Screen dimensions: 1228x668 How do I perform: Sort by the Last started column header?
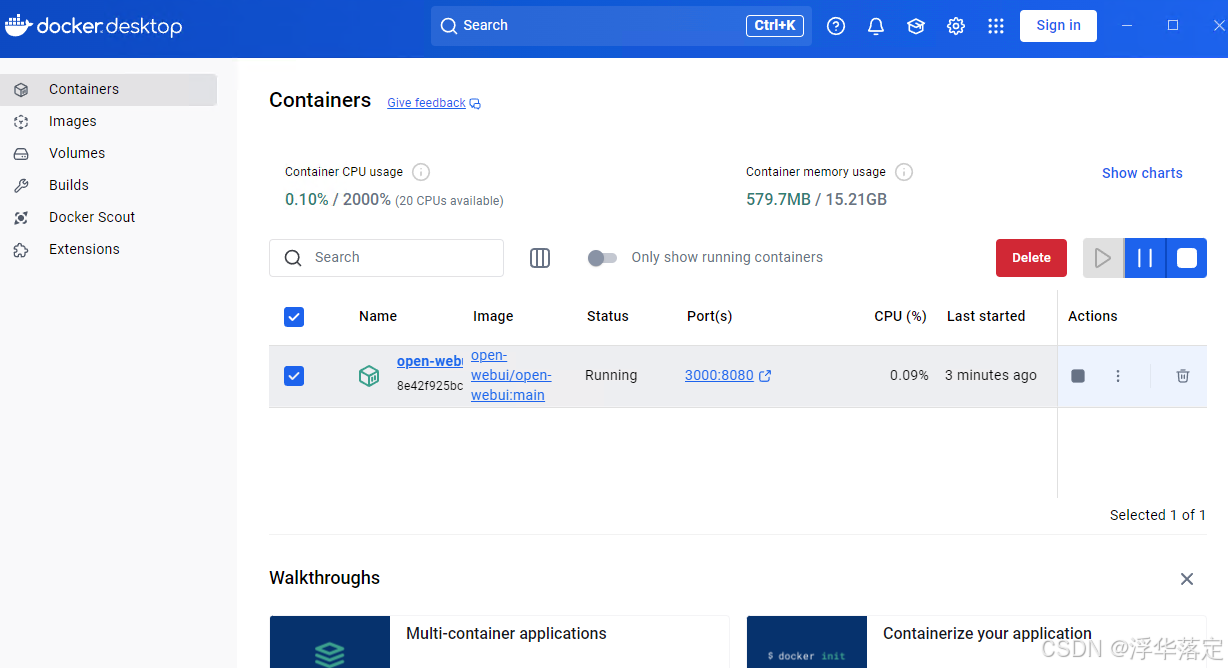(x=986, y=317)
